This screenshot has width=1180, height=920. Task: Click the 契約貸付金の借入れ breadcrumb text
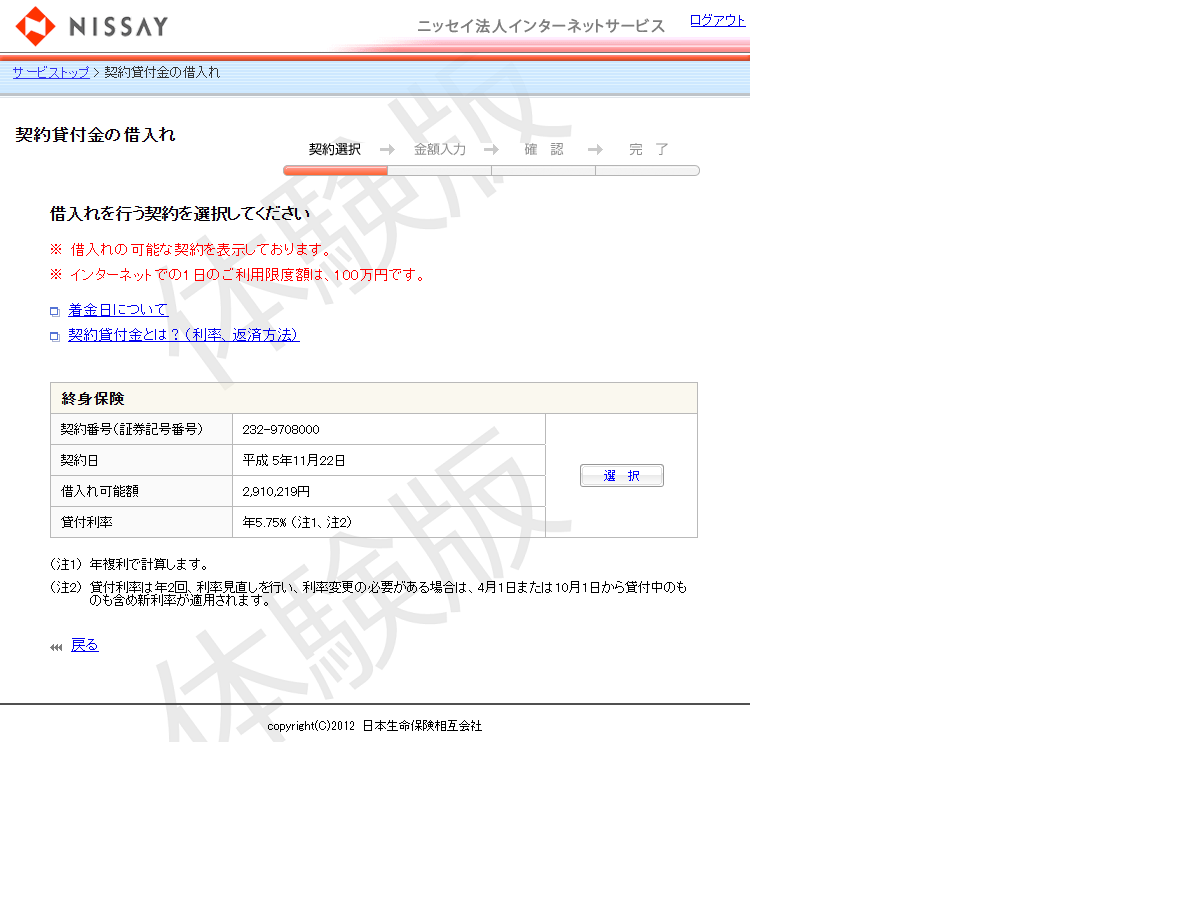pyautogui.click(x=162, y=72)
